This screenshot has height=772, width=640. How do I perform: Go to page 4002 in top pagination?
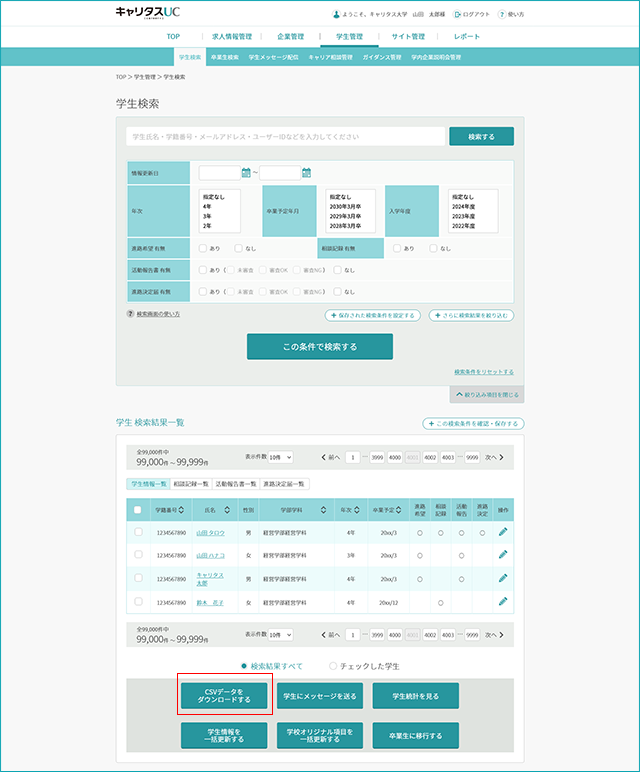point(430,457)
